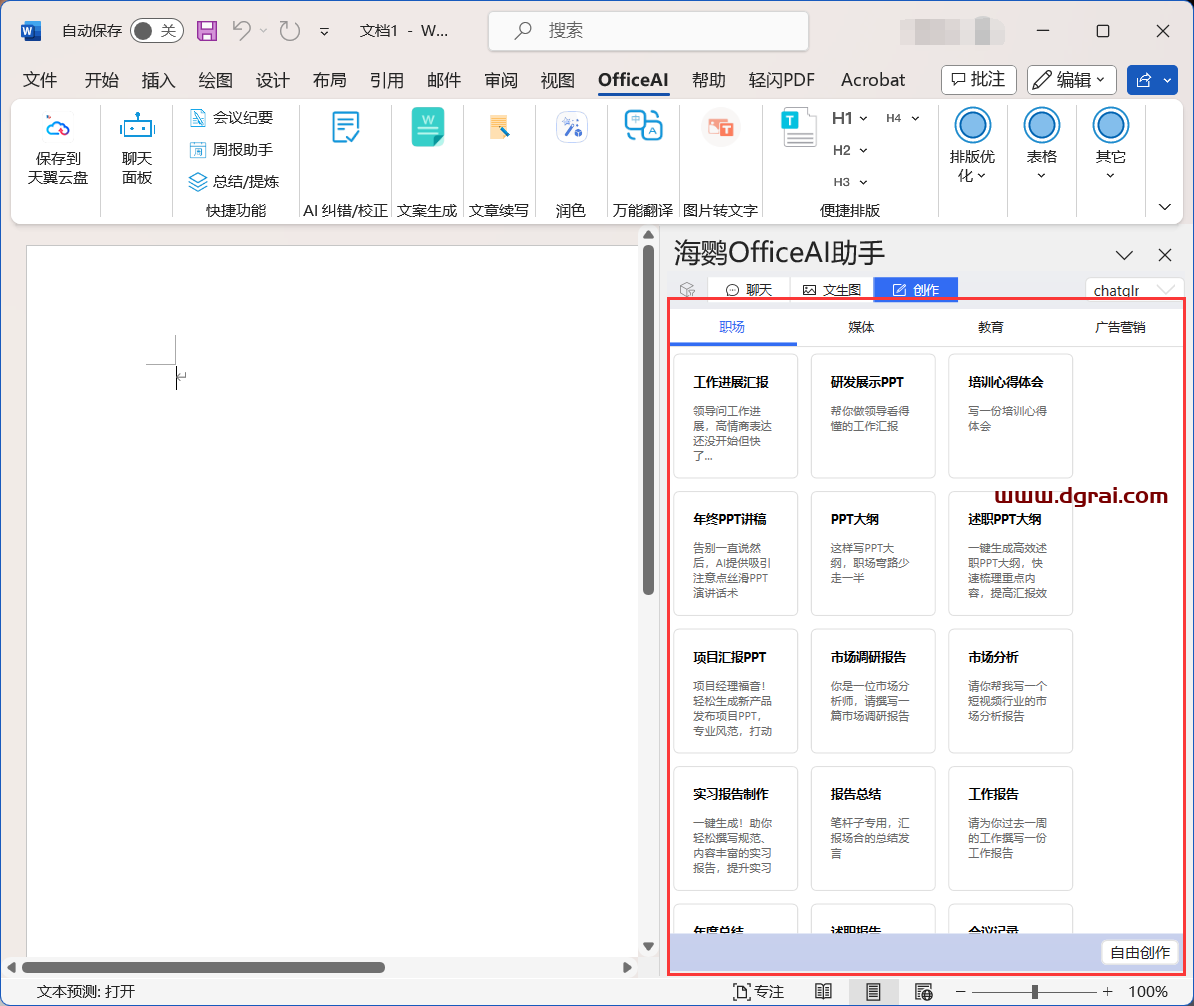The image size is (1194, 1006).
Task: Switch to Read Mode view icon
Action: (823, 992)
